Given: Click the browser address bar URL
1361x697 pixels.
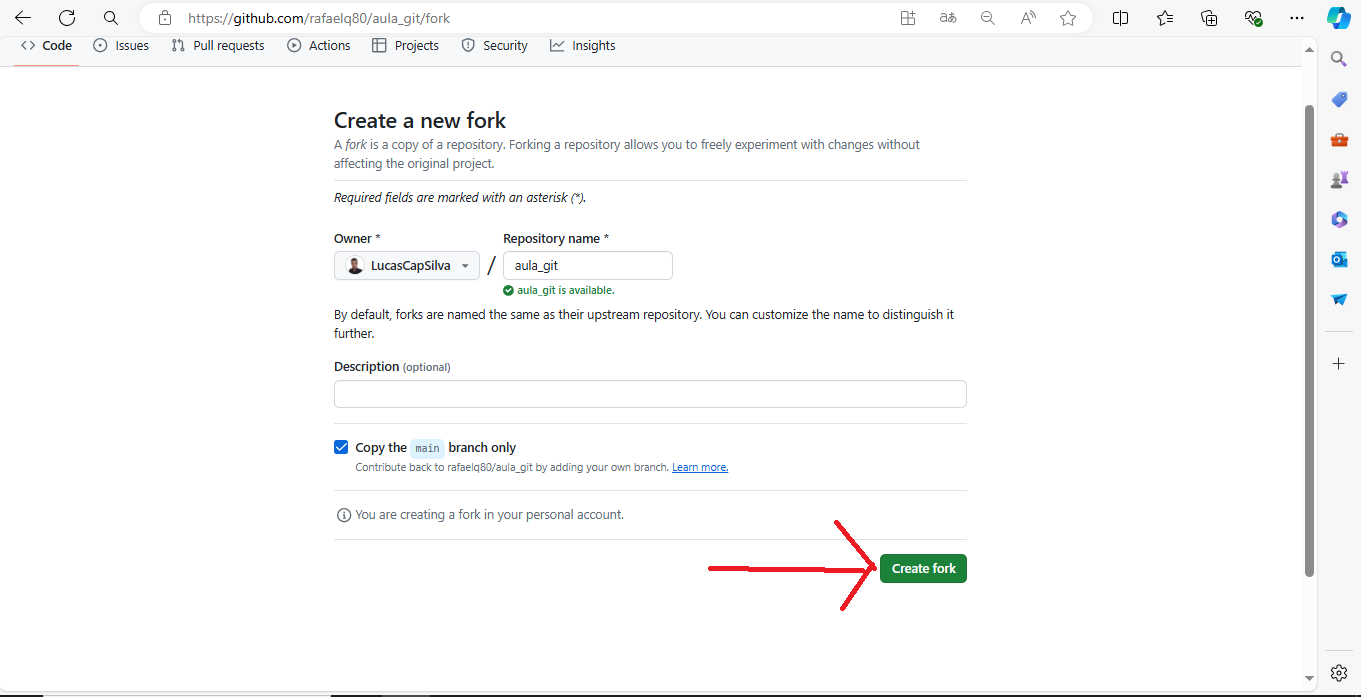Looking at the screenshot, I should click(319, 18).
